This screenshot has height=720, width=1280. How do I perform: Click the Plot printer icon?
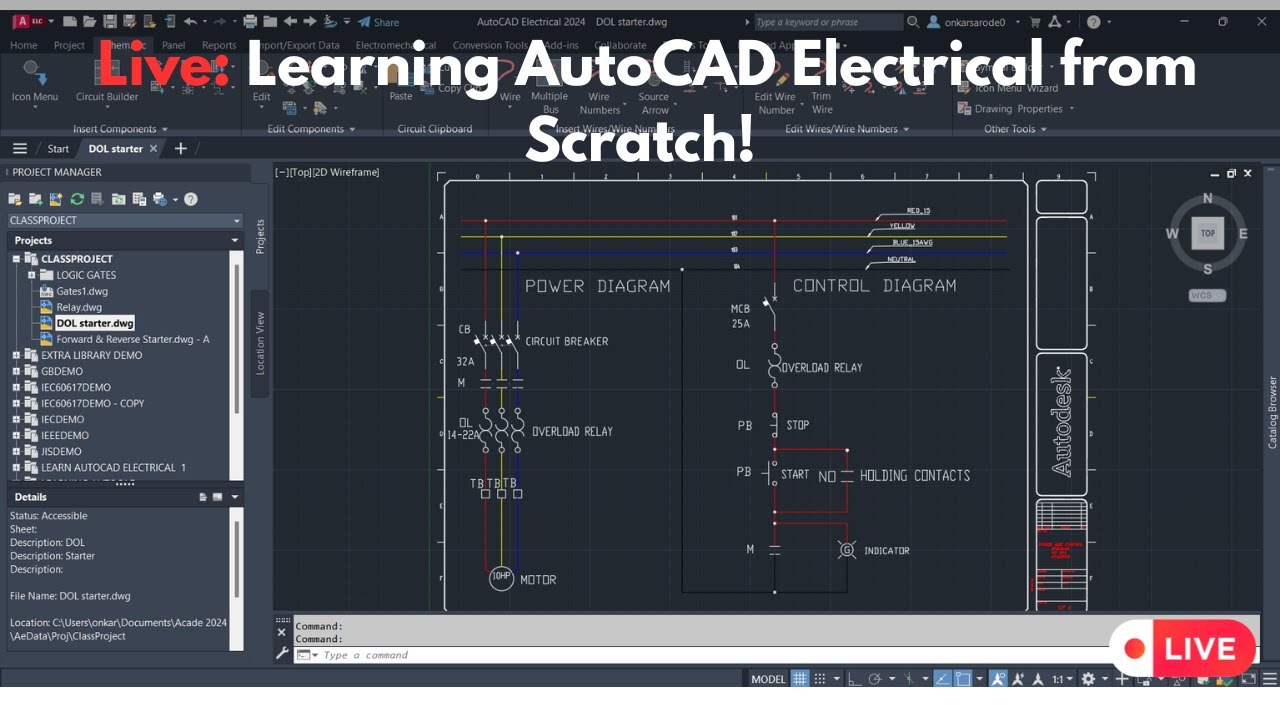tap(250, 21)
